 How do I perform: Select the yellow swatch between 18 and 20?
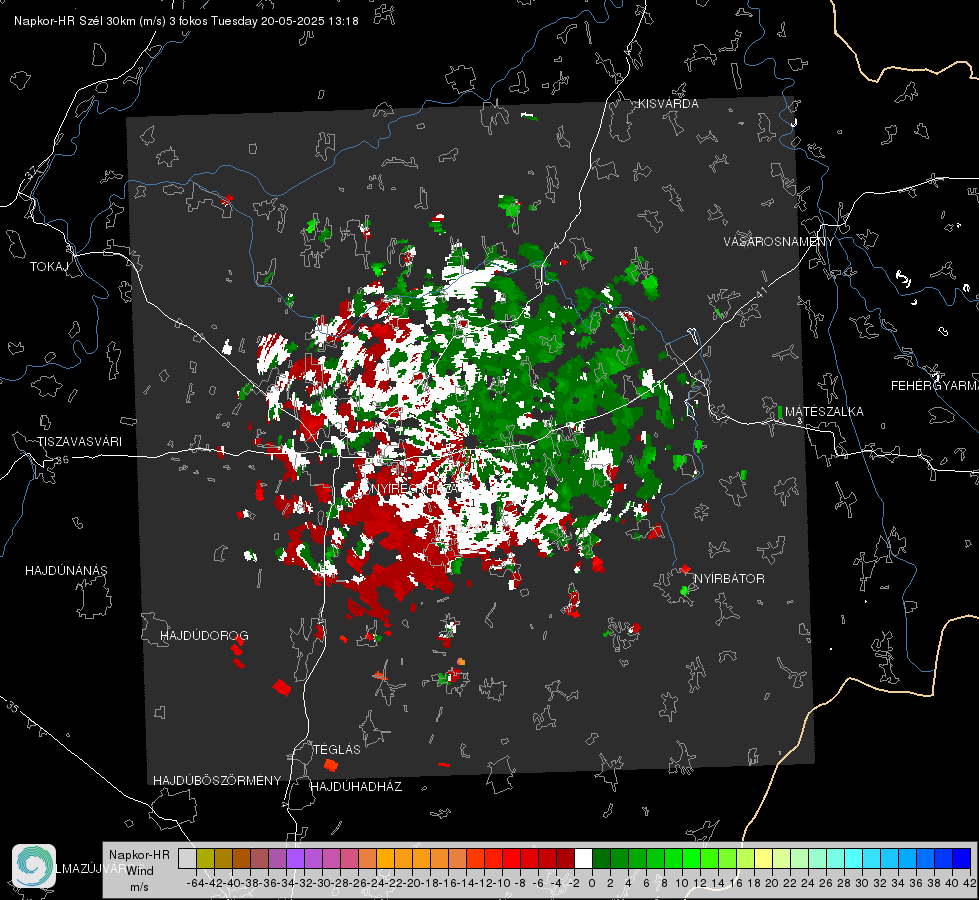763,858
